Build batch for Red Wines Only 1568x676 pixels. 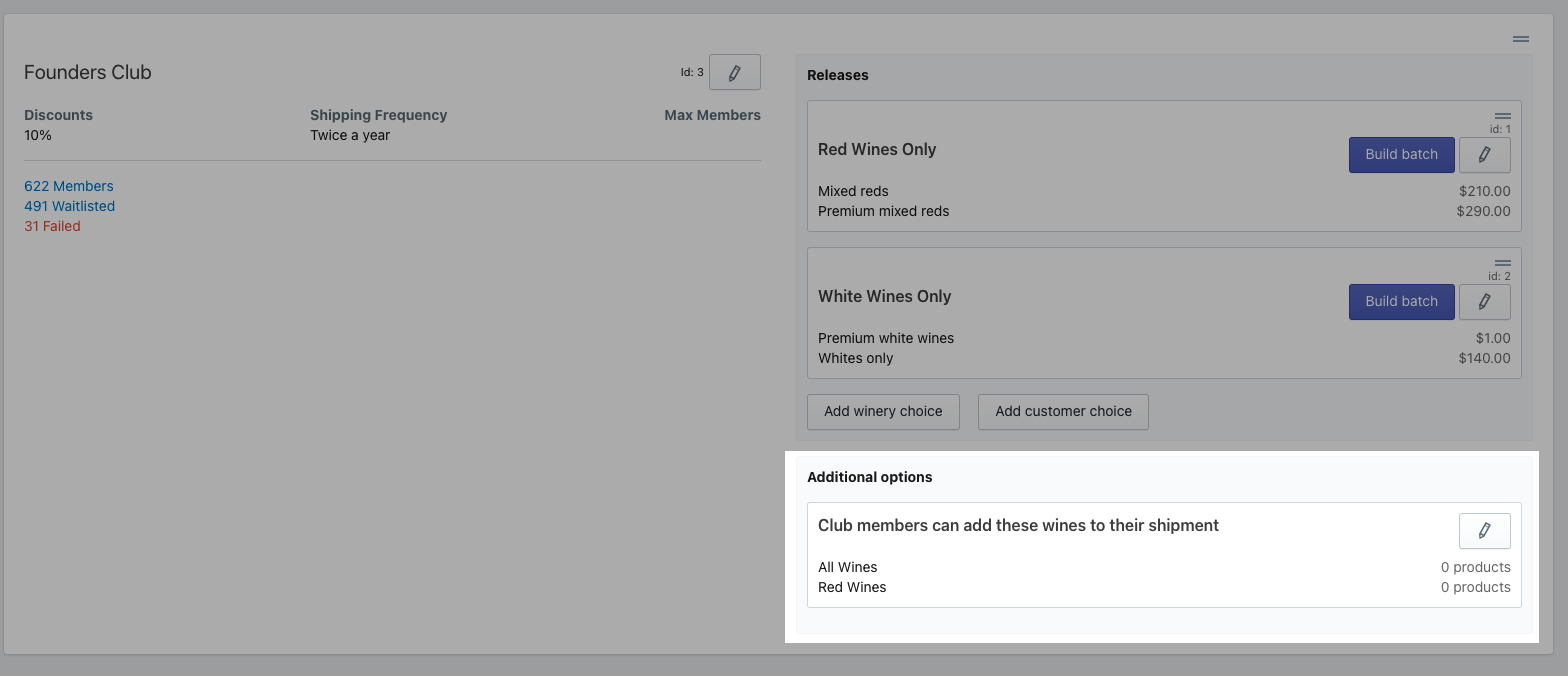coord(1401,155)
